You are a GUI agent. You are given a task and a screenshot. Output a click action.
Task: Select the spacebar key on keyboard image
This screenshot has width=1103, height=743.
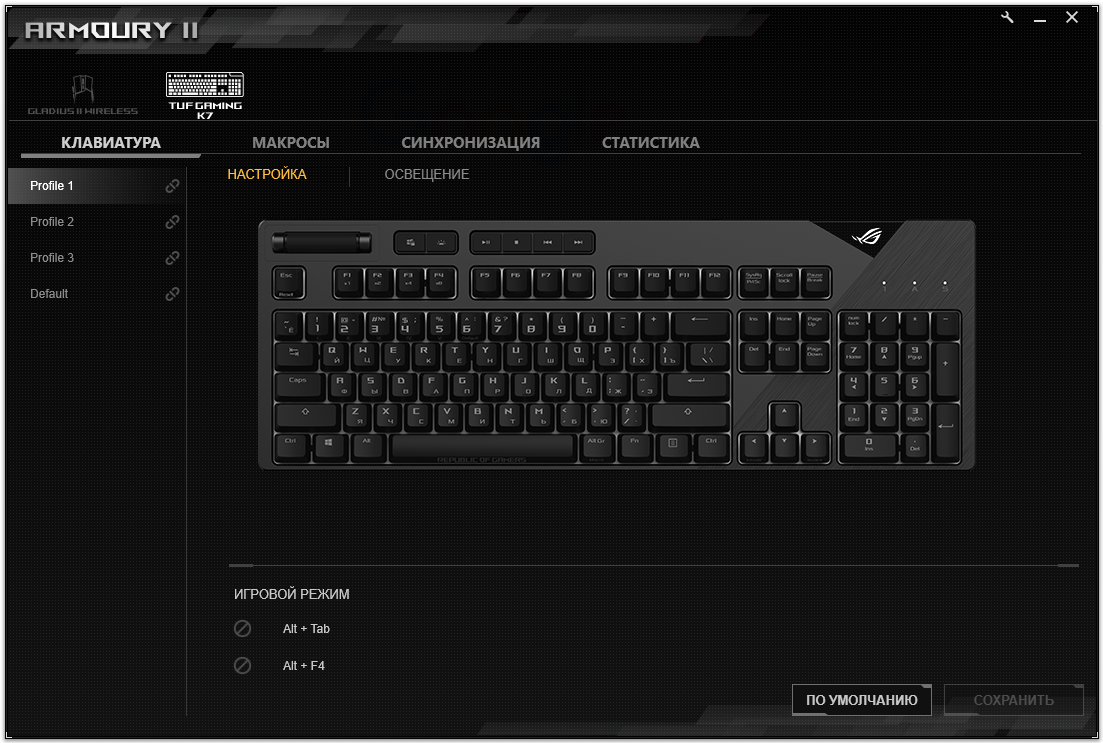pyautogui.click(x=483, y=447)
